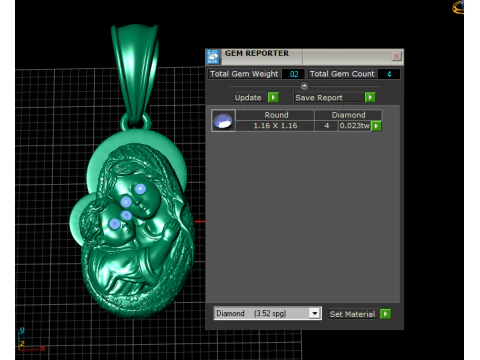Click the GEM REPORTER title bar

[x=306, y=56]
